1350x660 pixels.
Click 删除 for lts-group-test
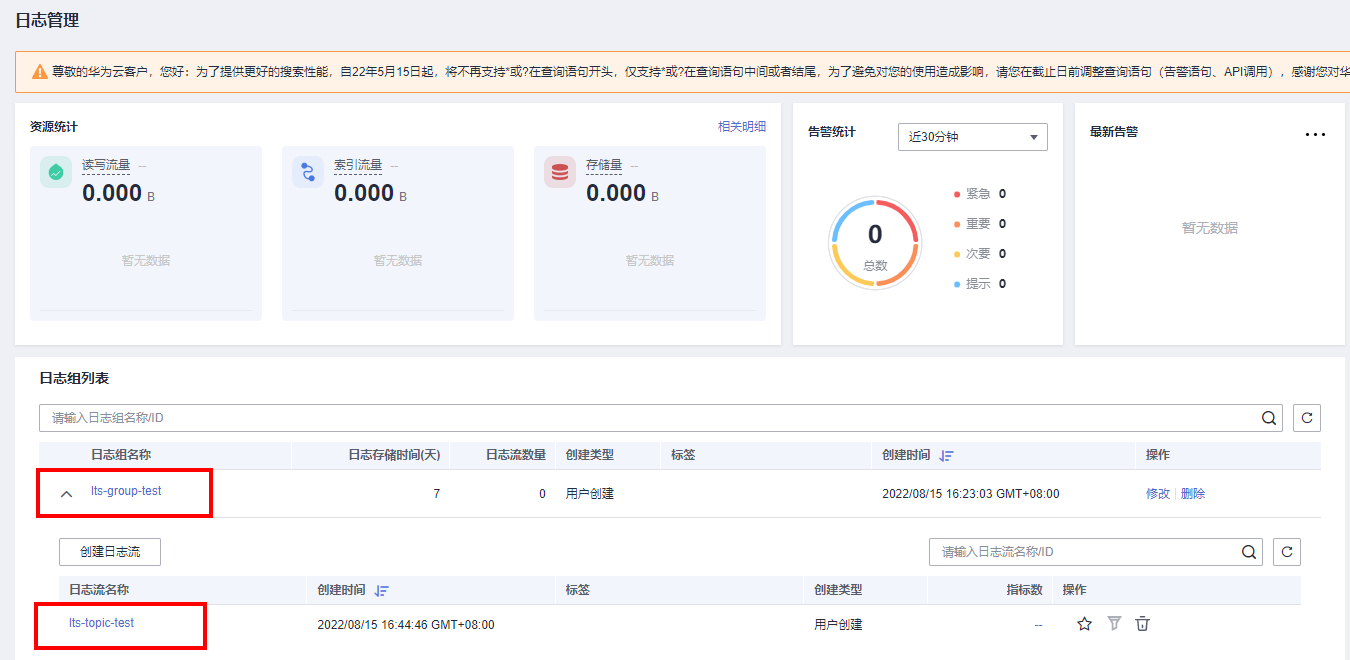tap(1193, 494)
